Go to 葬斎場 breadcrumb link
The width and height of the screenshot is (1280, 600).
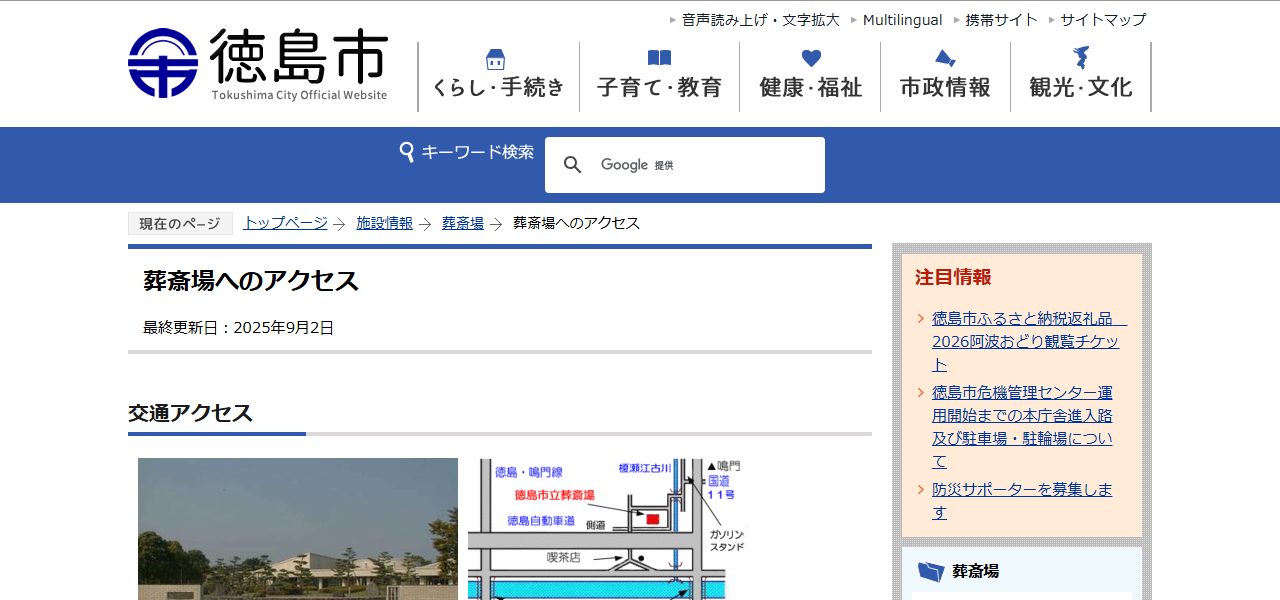[x=463, y=223]
